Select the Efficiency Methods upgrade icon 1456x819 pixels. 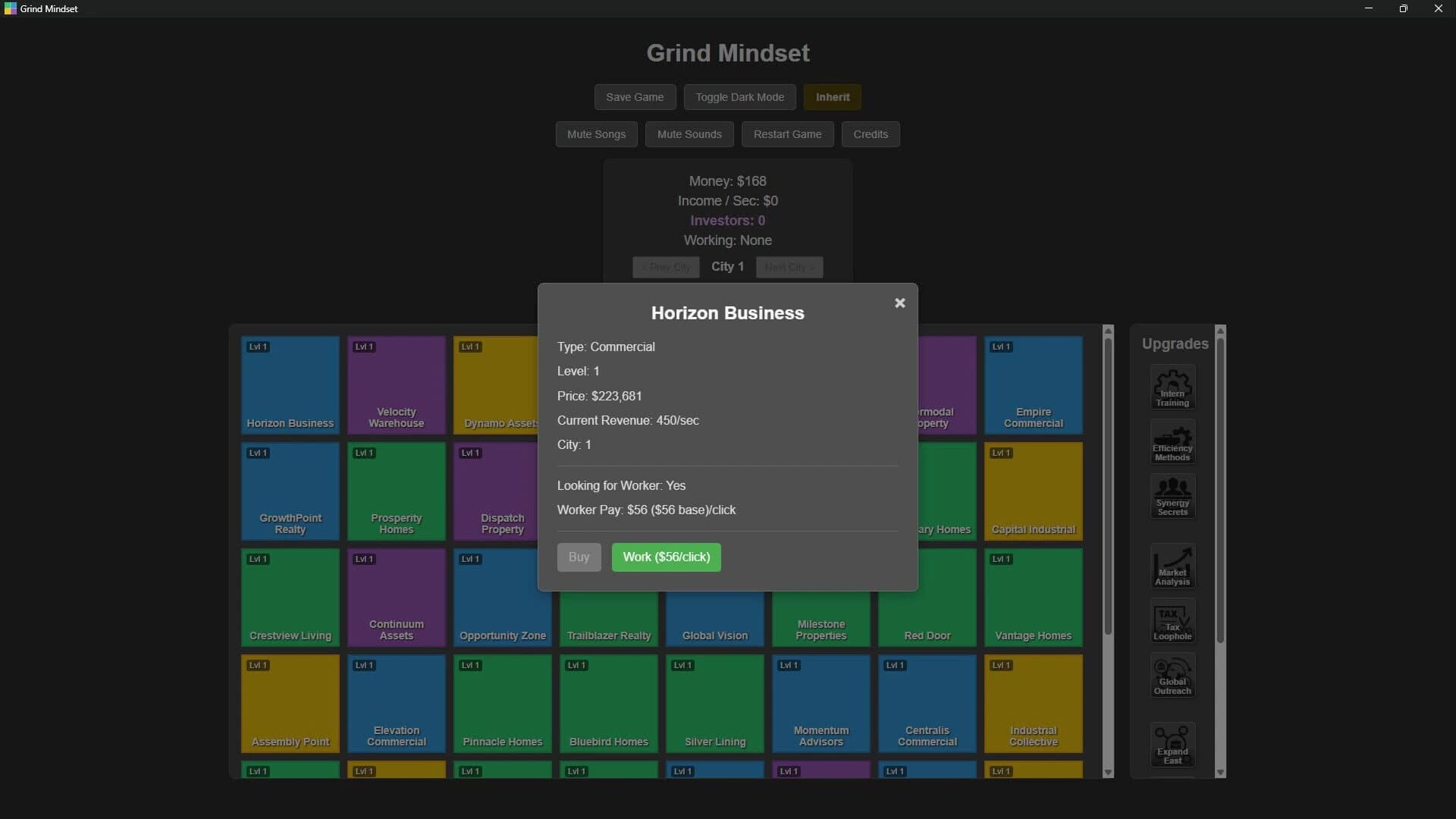point(1172,442)
